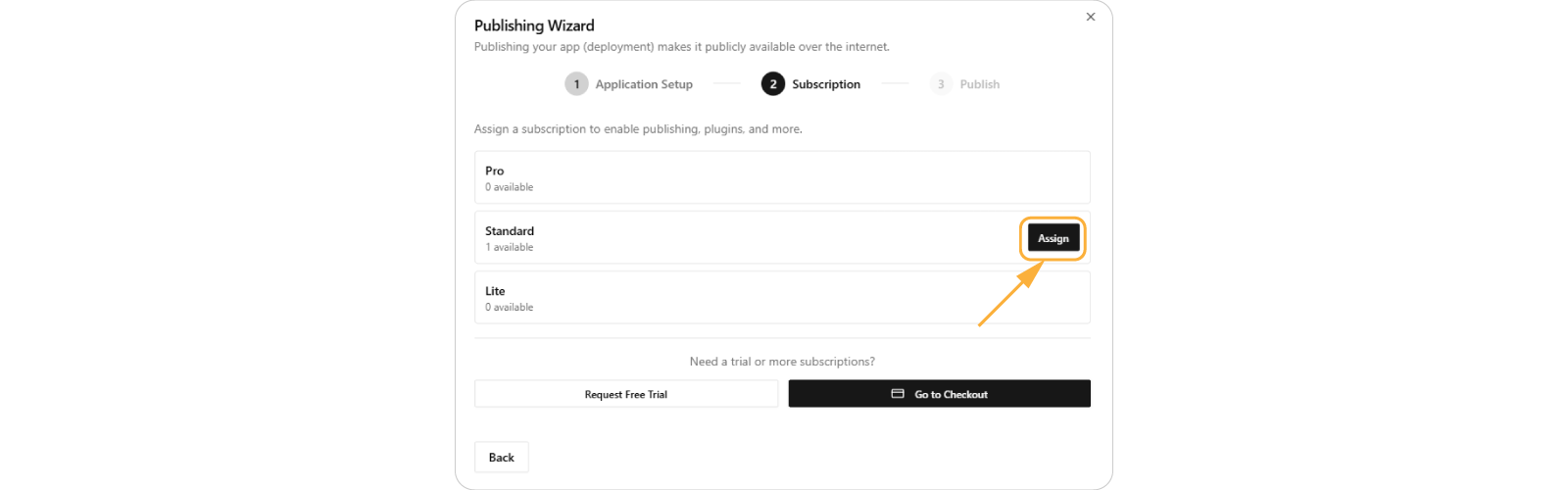
Task: Go to the Application Setup step label
Action: pyautogui.click(x=644, y=84)
